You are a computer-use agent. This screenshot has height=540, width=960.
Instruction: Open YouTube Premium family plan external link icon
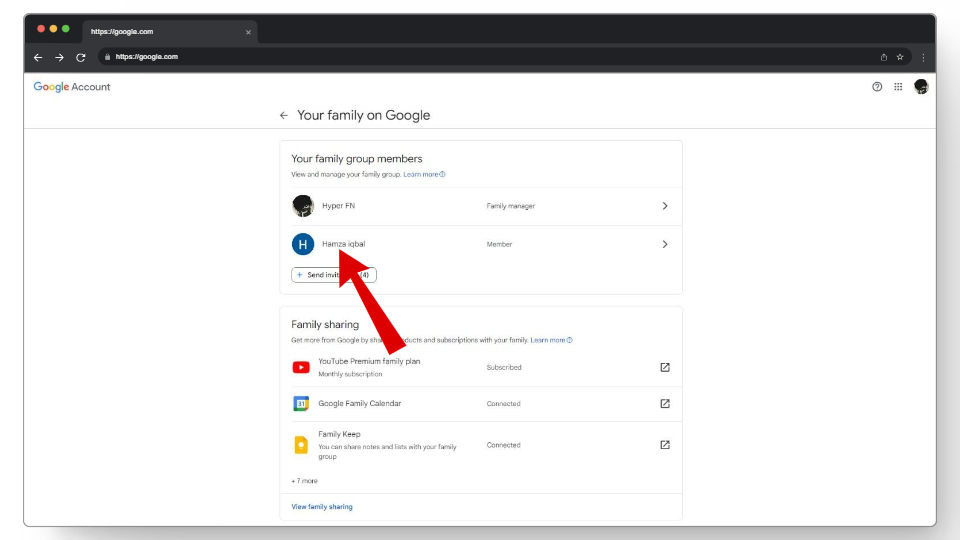click(665, 367)
